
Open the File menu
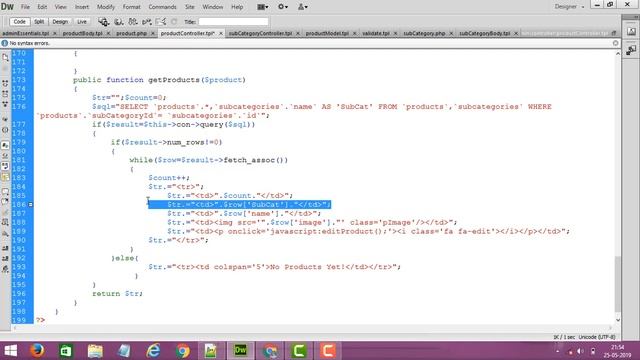pos(25,7)
